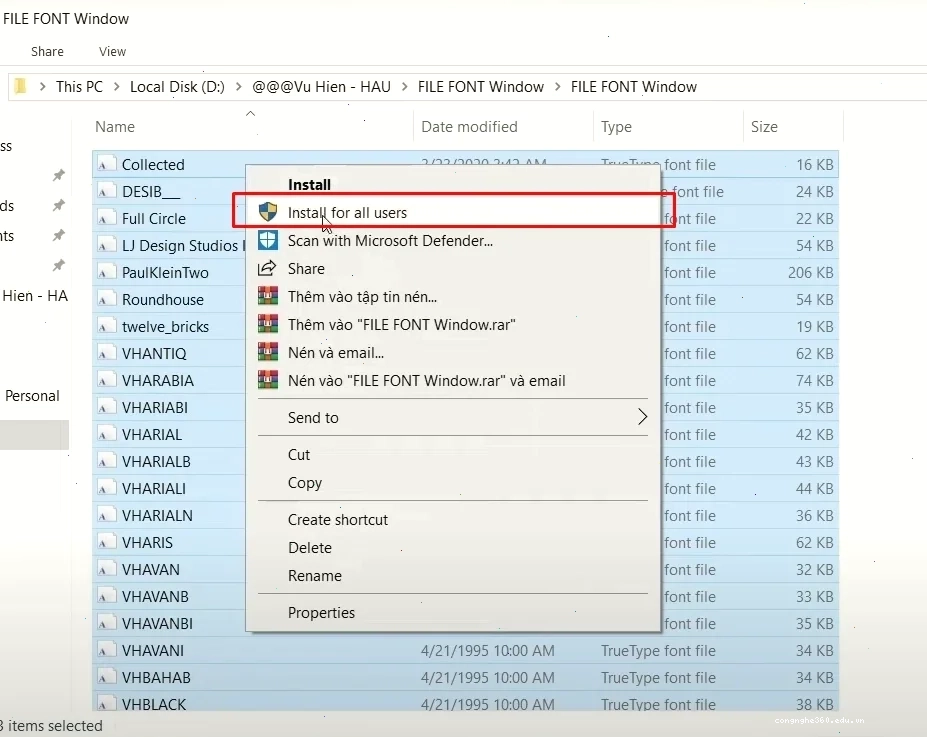Click the shield icon beside Install for all users
927x737 pixels.
click(x=268, y=212)
